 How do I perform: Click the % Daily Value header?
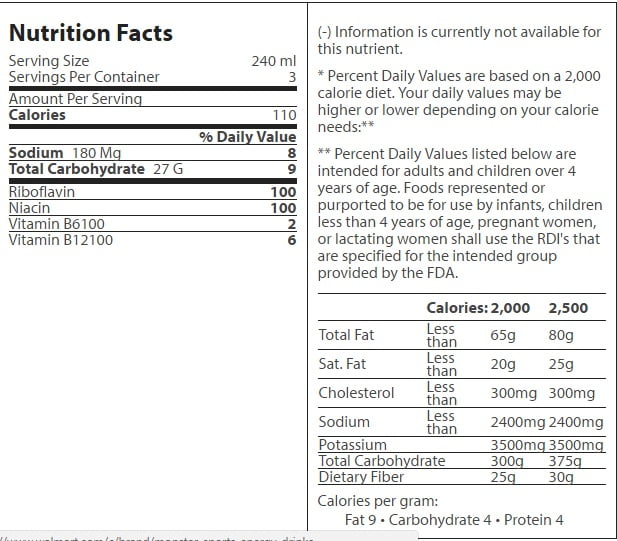(x=247, y=137)
